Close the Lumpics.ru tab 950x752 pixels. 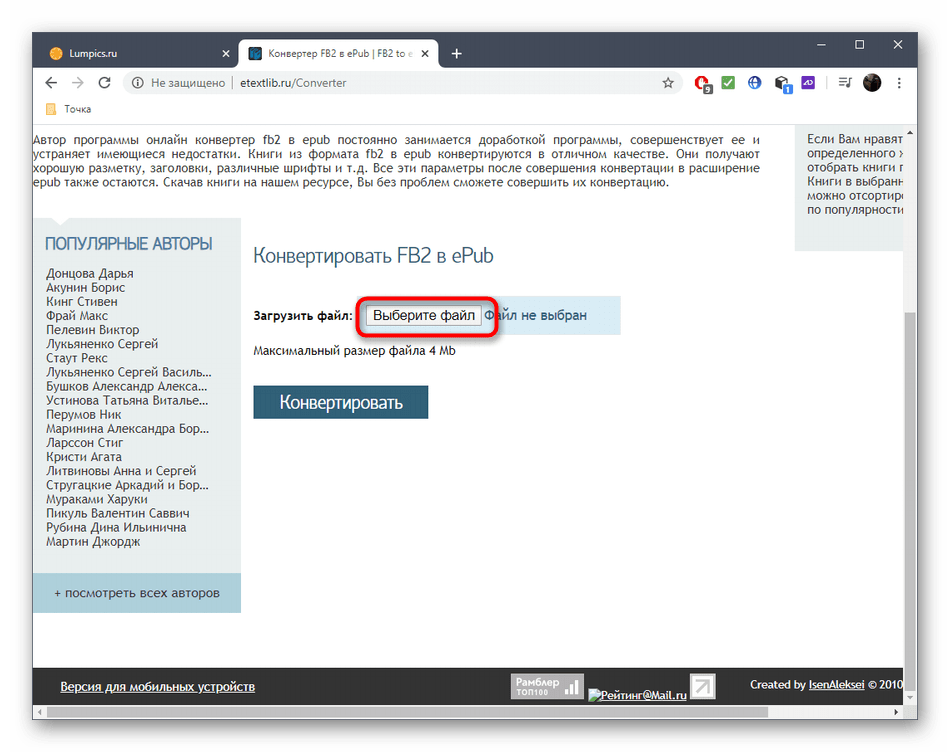226,54
